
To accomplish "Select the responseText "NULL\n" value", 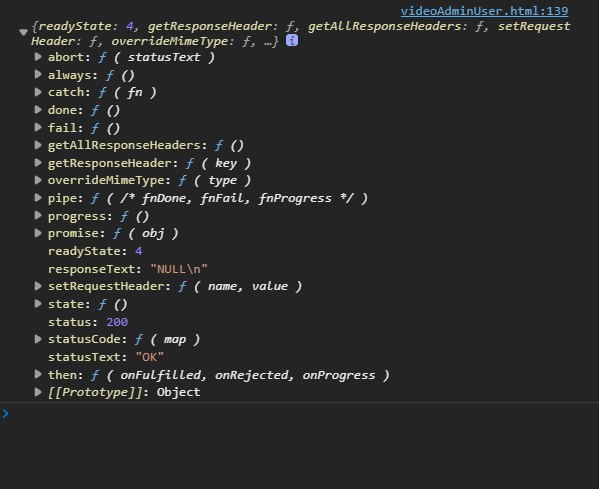I will [179, 269].
